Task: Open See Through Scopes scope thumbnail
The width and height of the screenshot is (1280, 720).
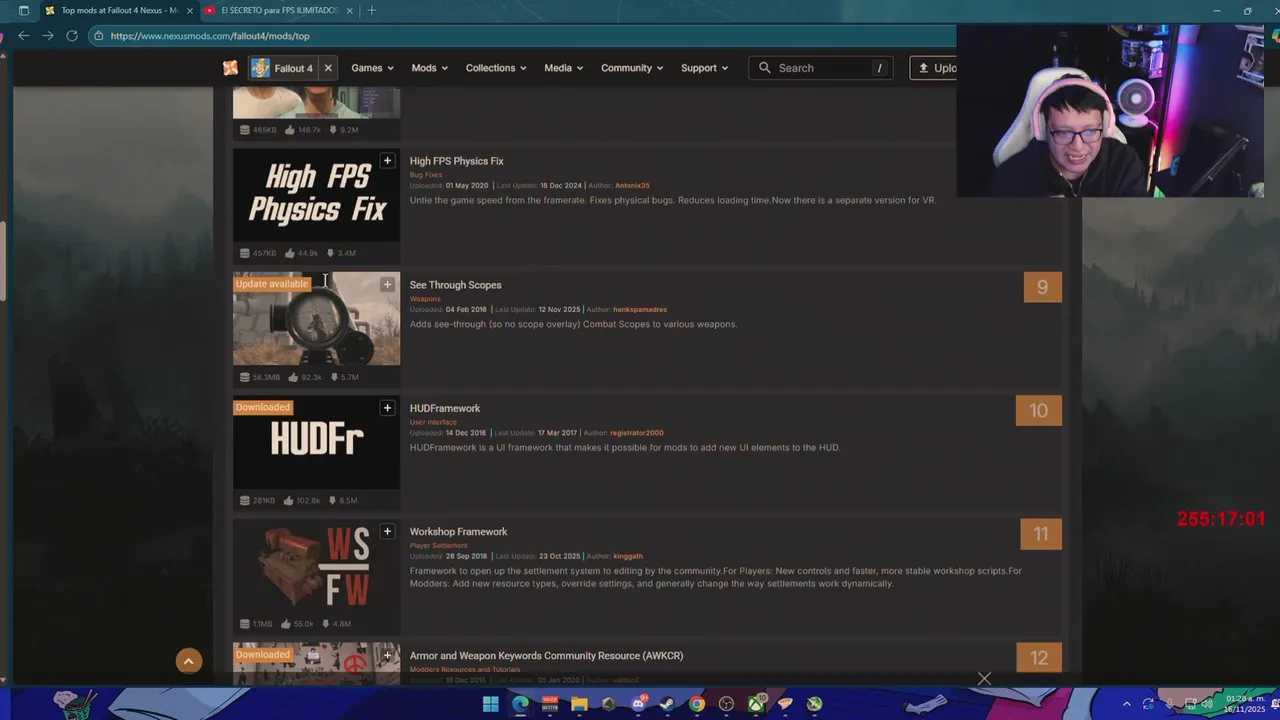Action: tap(316, 319)
